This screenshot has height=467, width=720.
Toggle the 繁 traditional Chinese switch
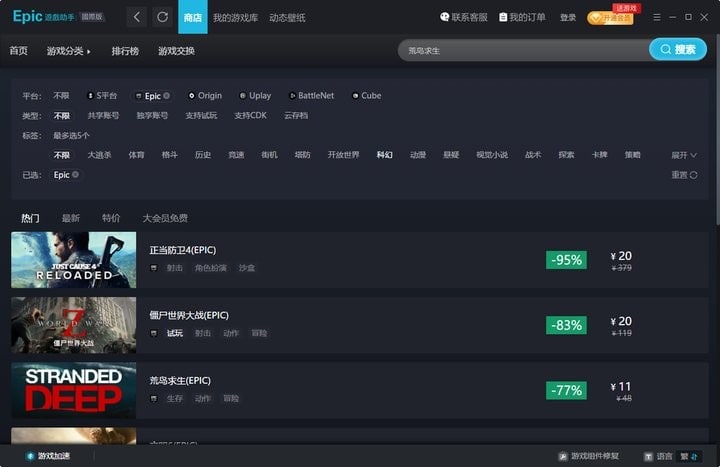tap(689, 456)
